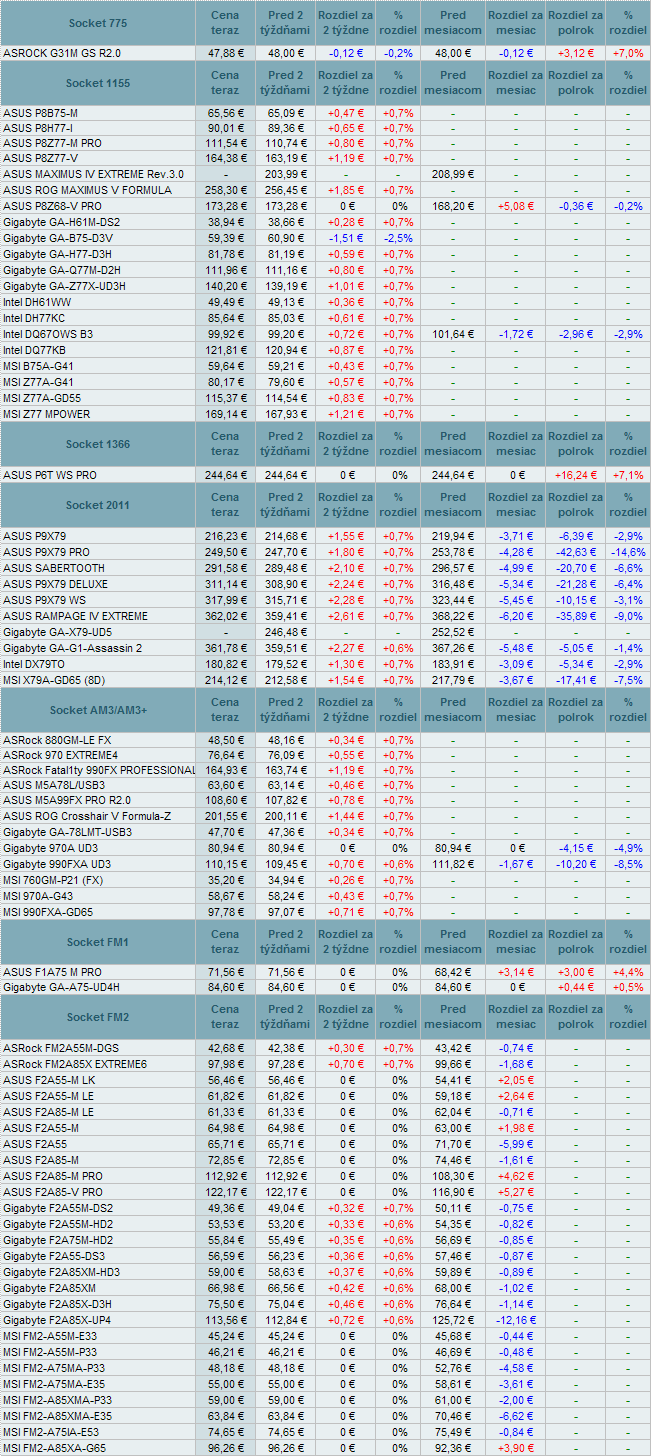Click ASRock FM2A85X EXTREME6 product name
This screenshot has height=1456, width=651.
point(75,1064)
